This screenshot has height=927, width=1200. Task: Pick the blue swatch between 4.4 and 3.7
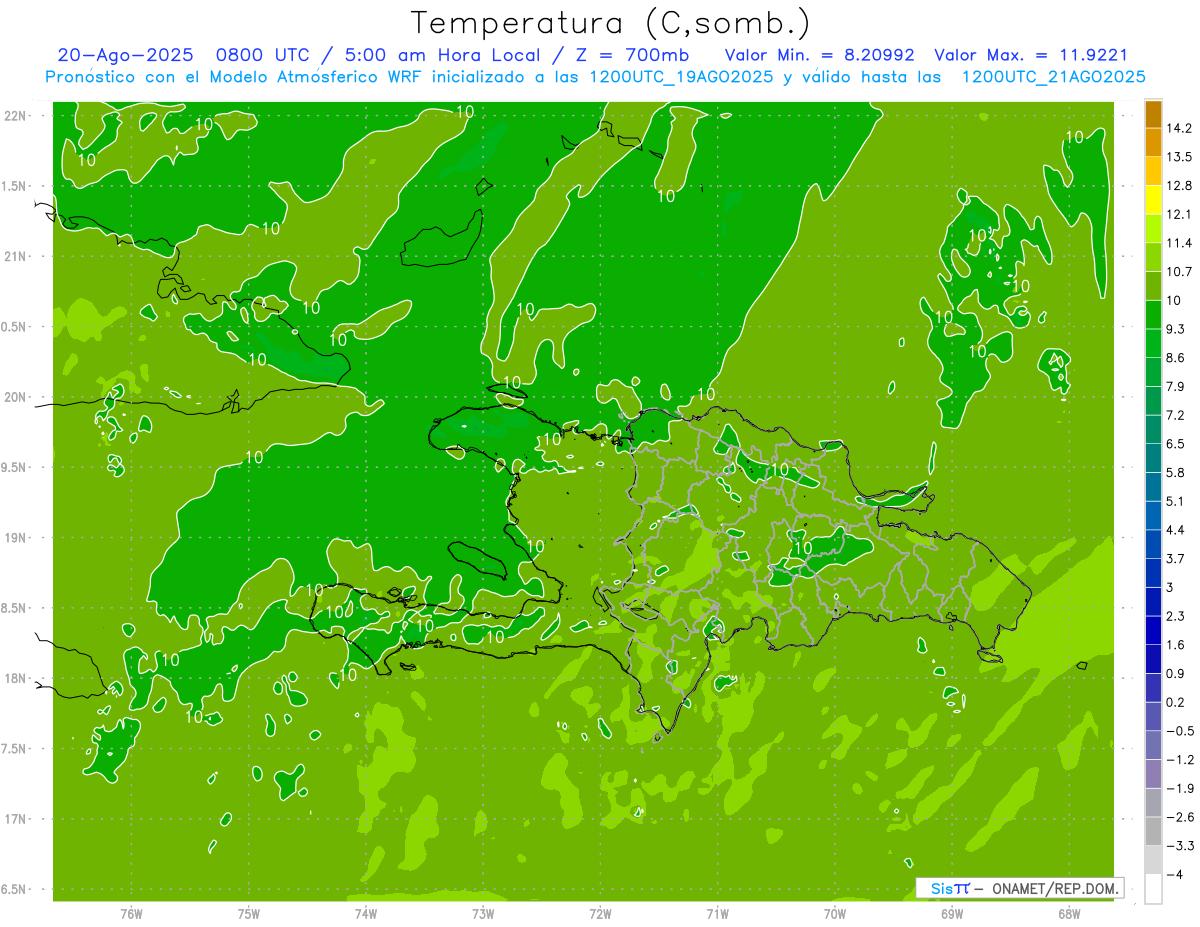(1153, 544)
